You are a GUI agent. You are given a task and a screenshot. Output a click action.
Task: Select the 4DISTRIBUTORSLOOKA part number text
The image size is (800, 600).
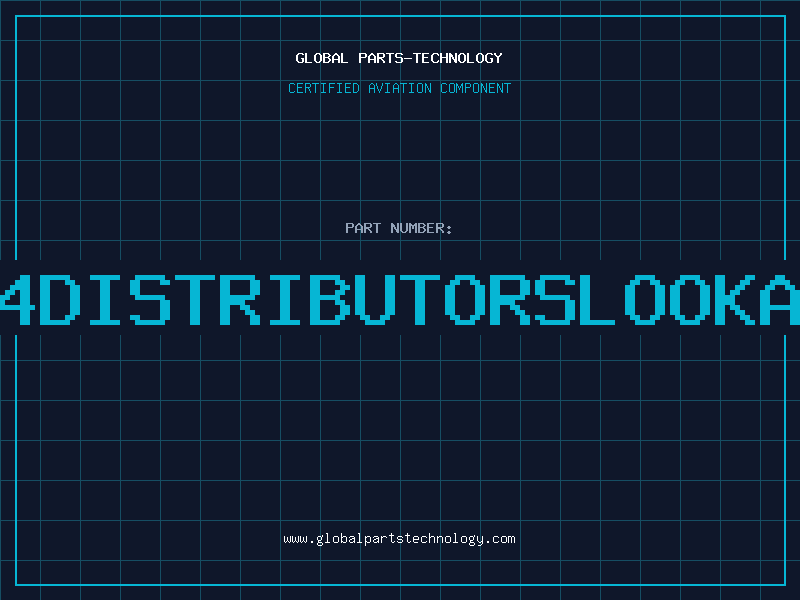pos(400,300)
